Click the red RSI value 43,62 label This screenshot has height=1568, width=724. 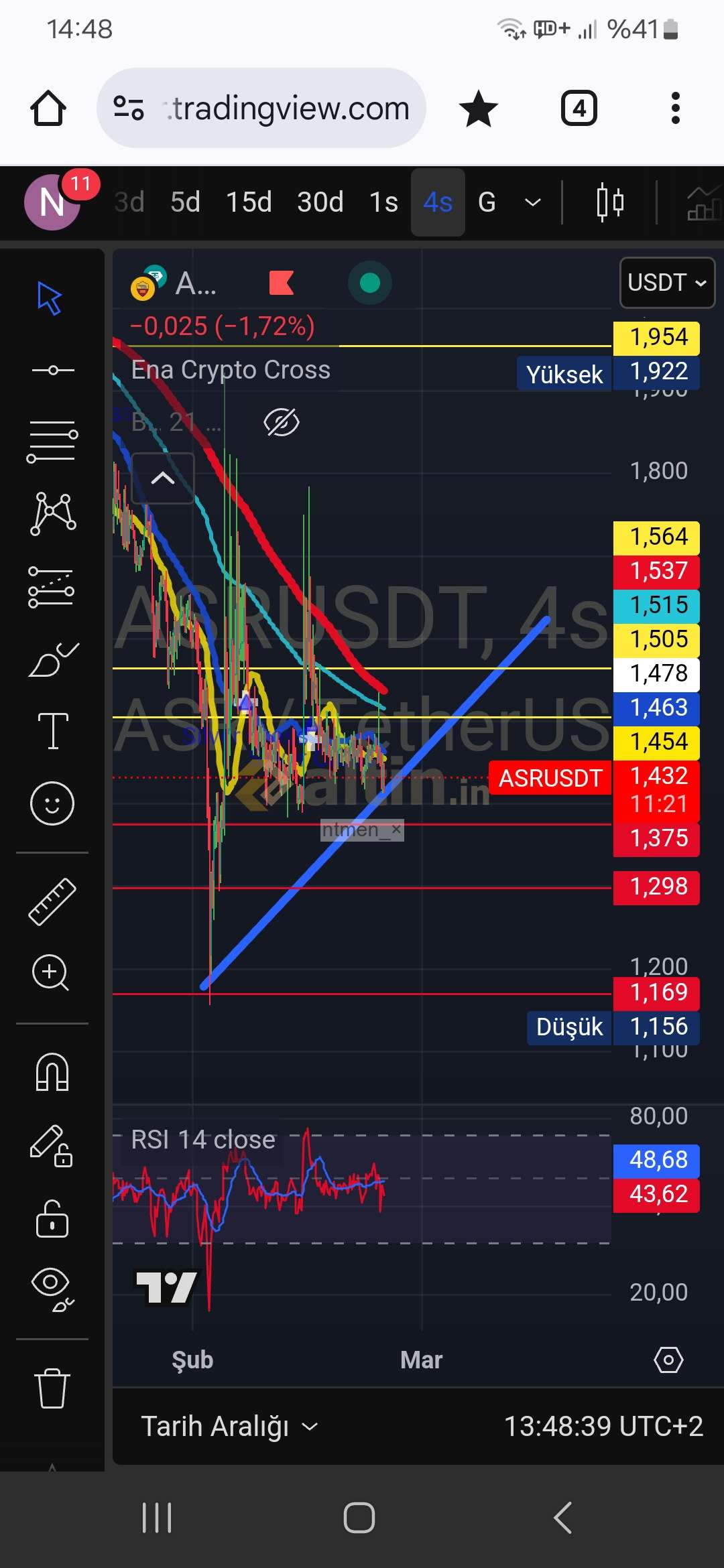tap(657, 1195)
